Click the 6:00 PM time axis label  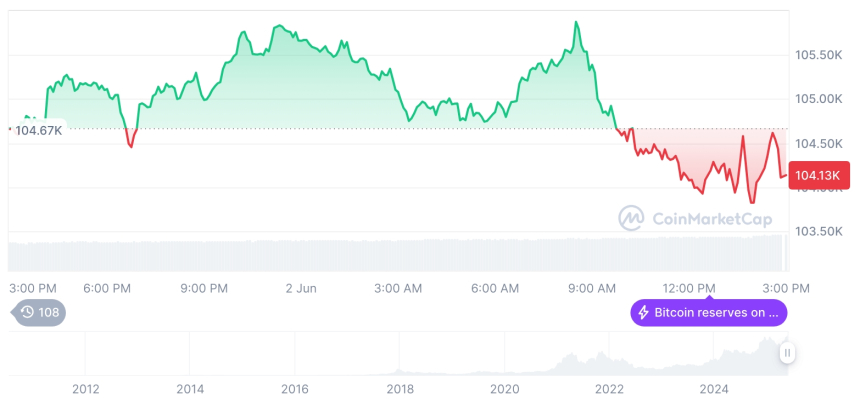point(107,288)
